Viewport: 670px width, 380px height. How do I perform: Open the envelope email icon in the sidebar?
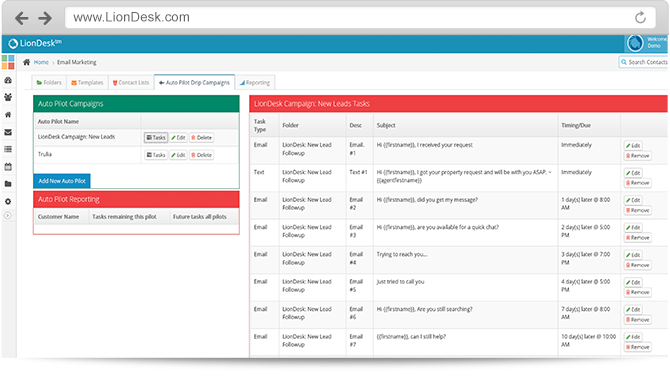(8, 132)
